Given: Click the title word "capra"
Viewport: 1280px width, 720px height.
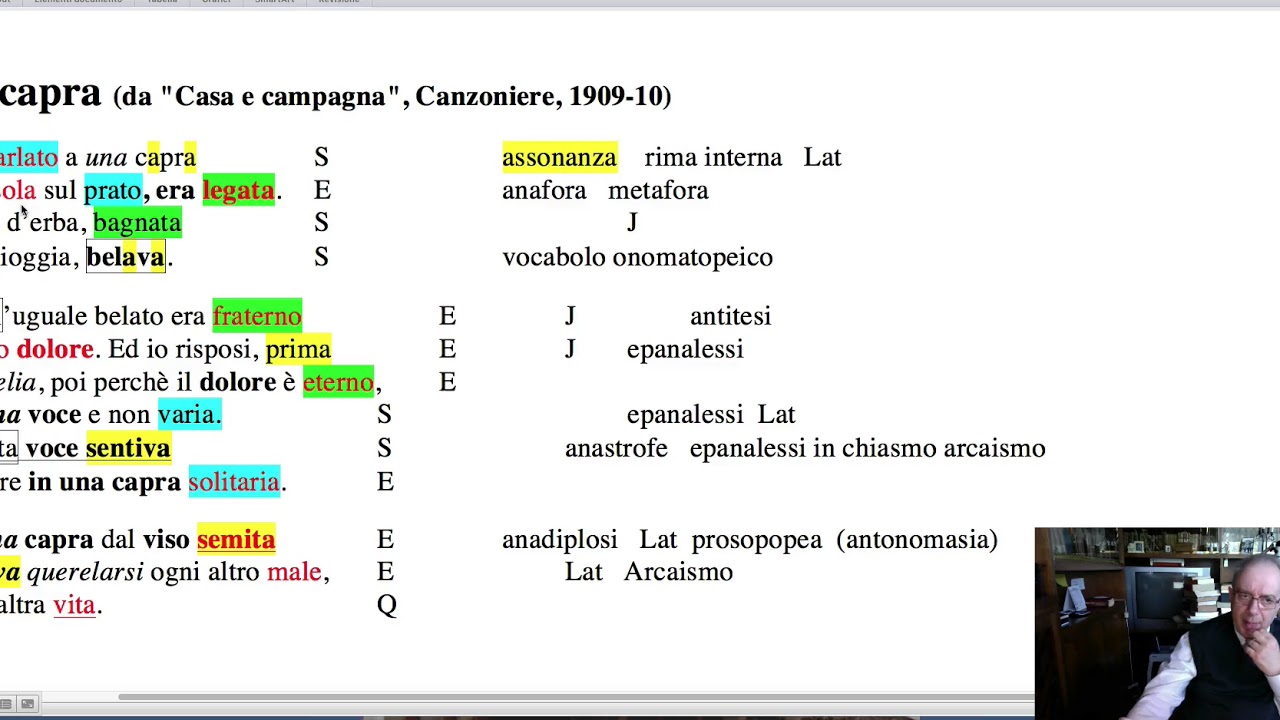Looking at the screenshot, I should click(50, 93).
